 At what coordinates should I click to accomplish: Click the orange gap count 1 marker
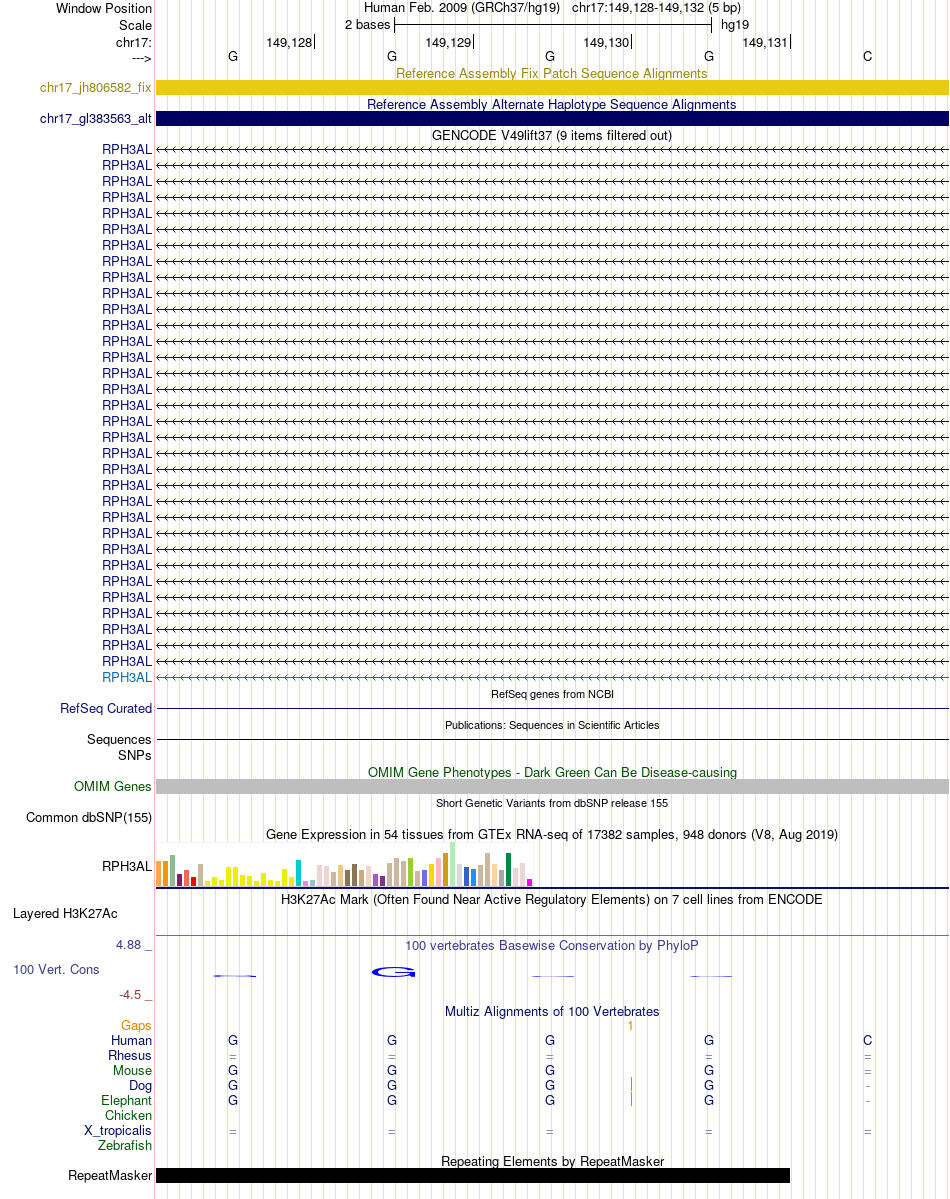coord(630,1026)
